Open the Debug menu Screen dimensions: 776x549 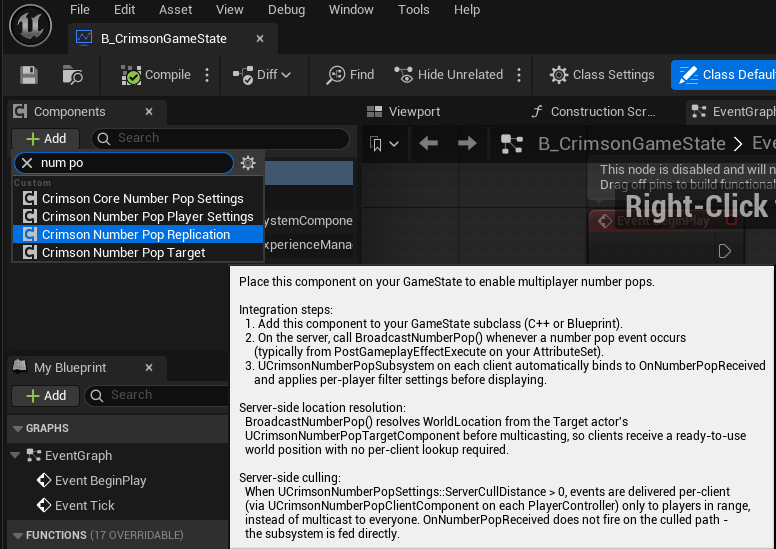[x=286, y=9]
